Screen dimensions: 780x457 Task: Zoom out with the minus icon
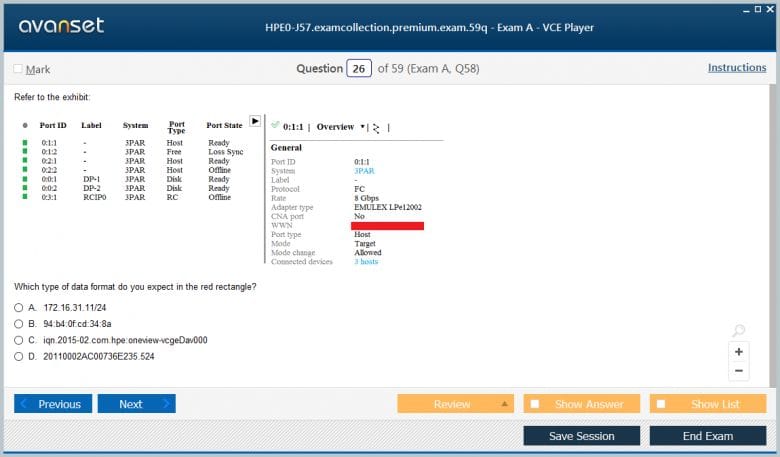[739, 370]
